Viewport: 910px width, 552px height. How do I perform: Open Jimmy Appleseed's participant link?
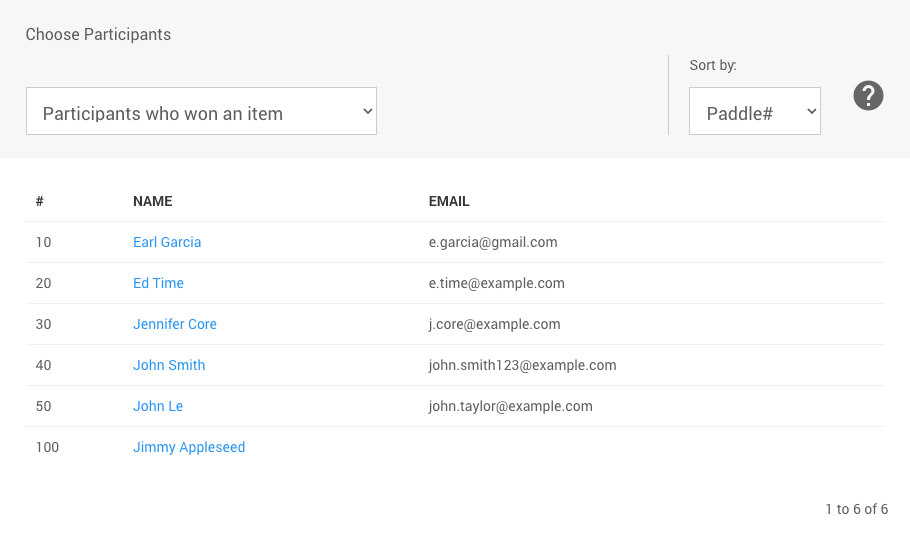pyautogui.click(x=189, y=447)
